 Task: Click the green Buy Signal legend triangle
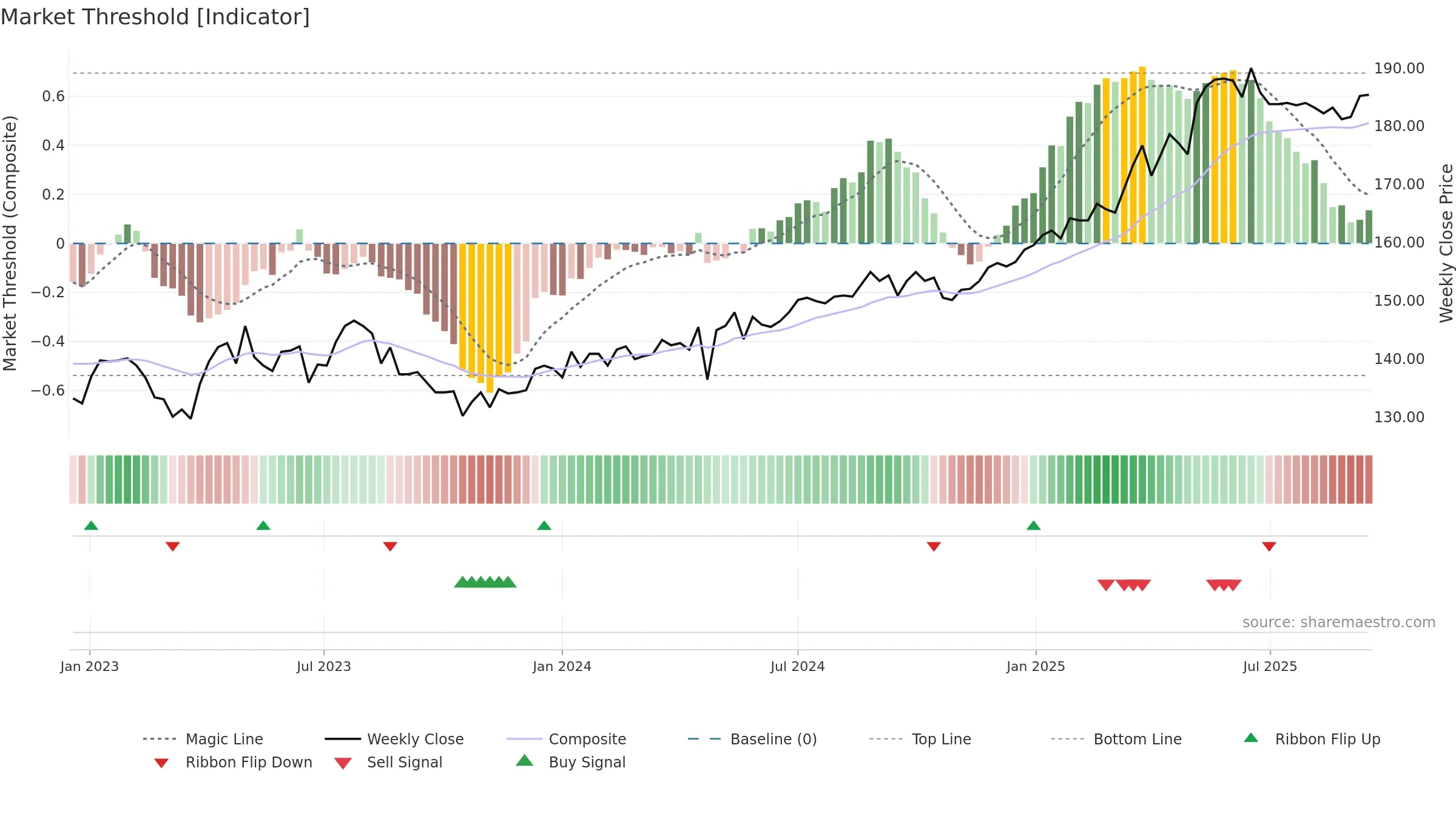pos(525,760)
